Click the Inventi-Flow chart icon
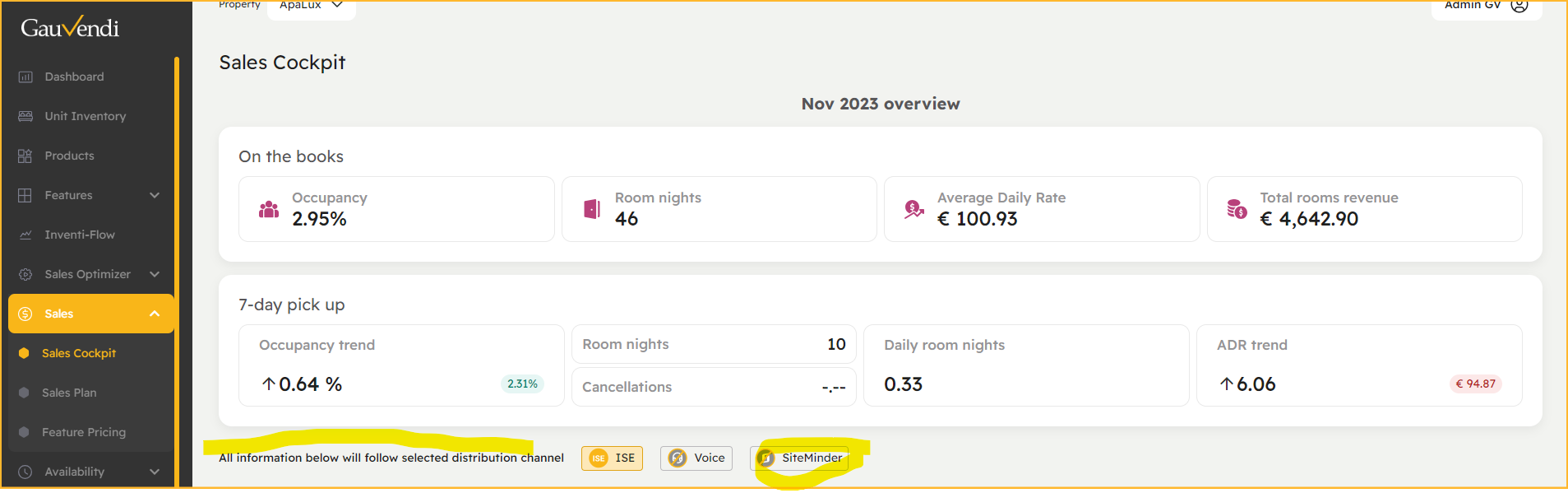 (x=25, y=235)
